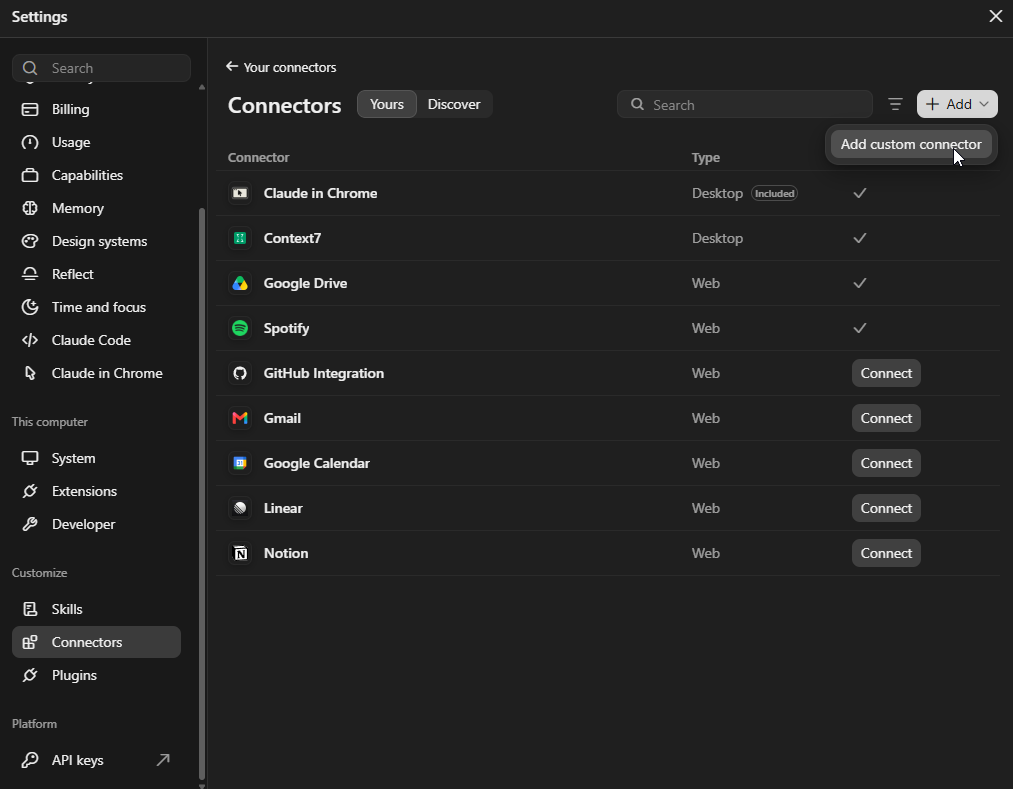Connect the Gmail connector

(886, 418)
